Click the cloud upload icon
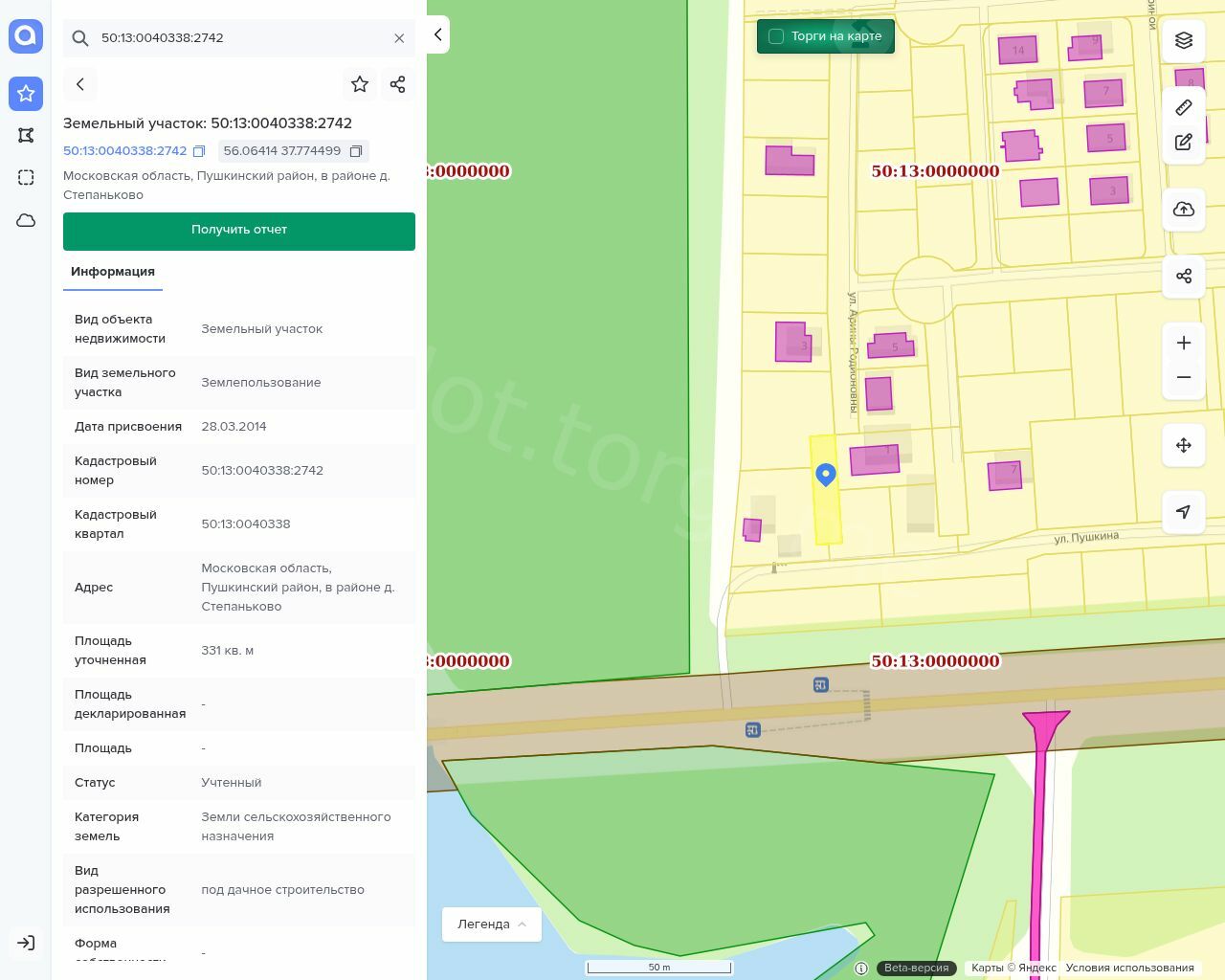1225x980 pixels. (x=1184, y=210)
